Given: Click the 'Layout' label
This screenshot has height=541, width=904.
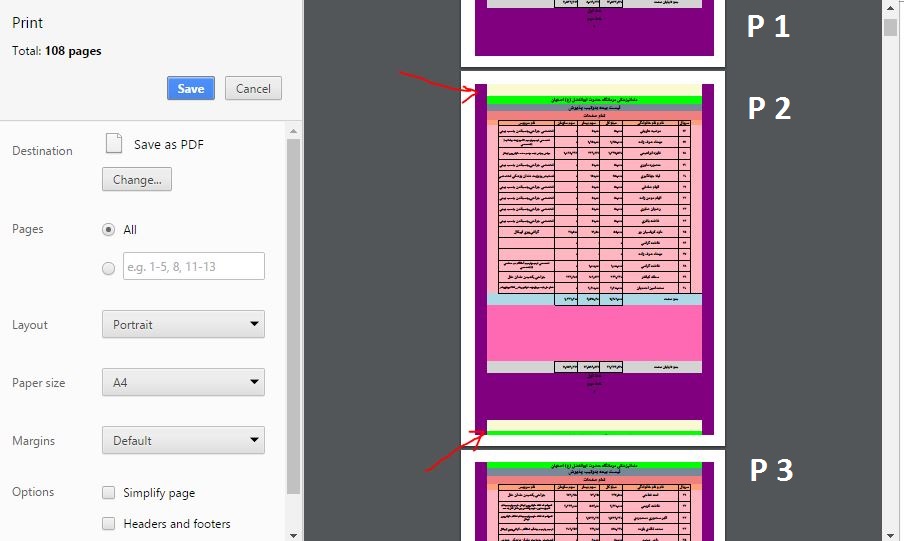Looking at the screenshot, I should 30,325.
